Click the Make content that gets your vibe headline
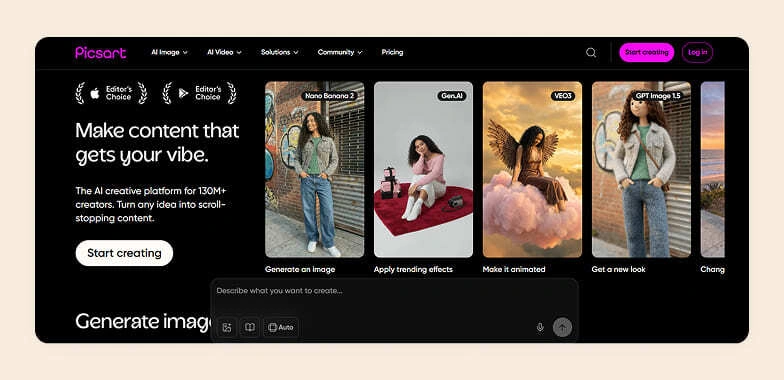The width and height of the screenshot is (784, 380). tap(157, 143)
